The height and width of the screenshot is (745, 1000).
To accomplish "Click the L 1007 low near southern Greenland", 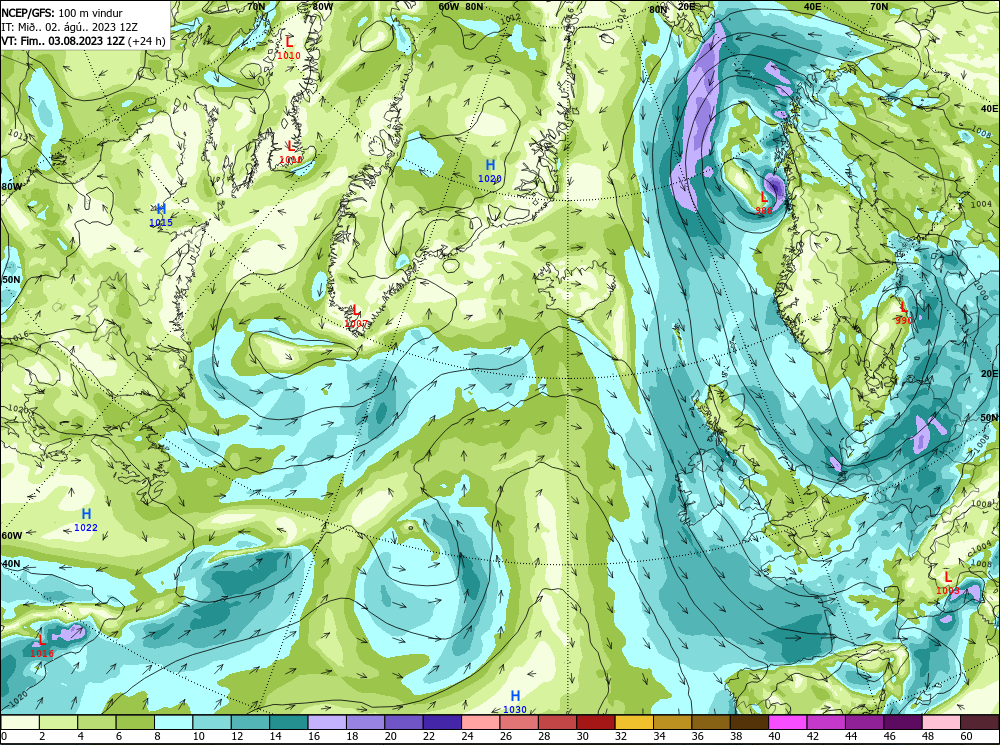I will pyautogui.click(x=356, y=317).
